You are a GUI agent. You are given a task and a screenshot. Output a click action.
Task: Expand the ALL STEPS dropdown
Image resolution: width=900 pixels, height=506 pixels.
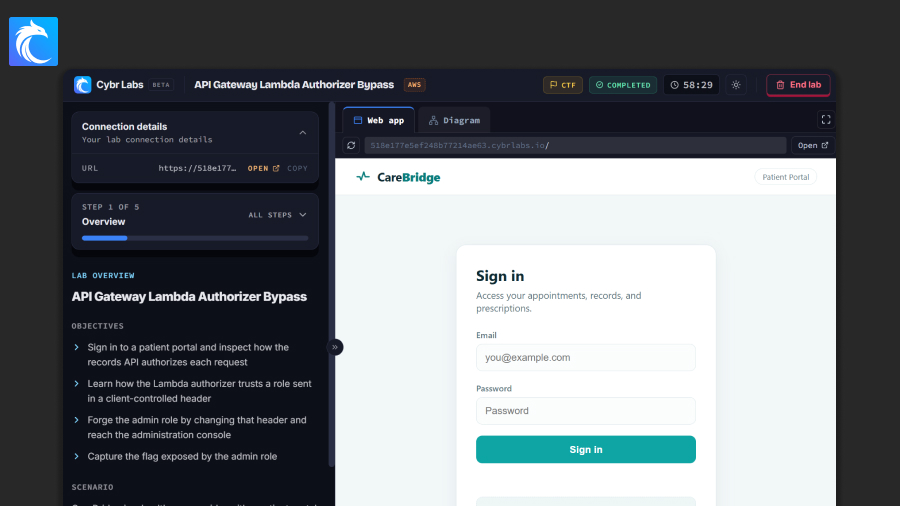277,215
